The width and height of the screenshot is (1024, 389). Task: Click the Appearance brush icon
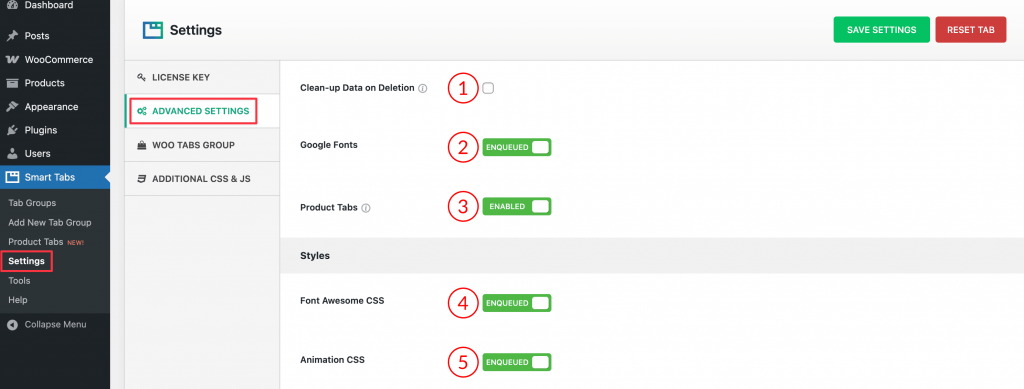pos(12,106)
